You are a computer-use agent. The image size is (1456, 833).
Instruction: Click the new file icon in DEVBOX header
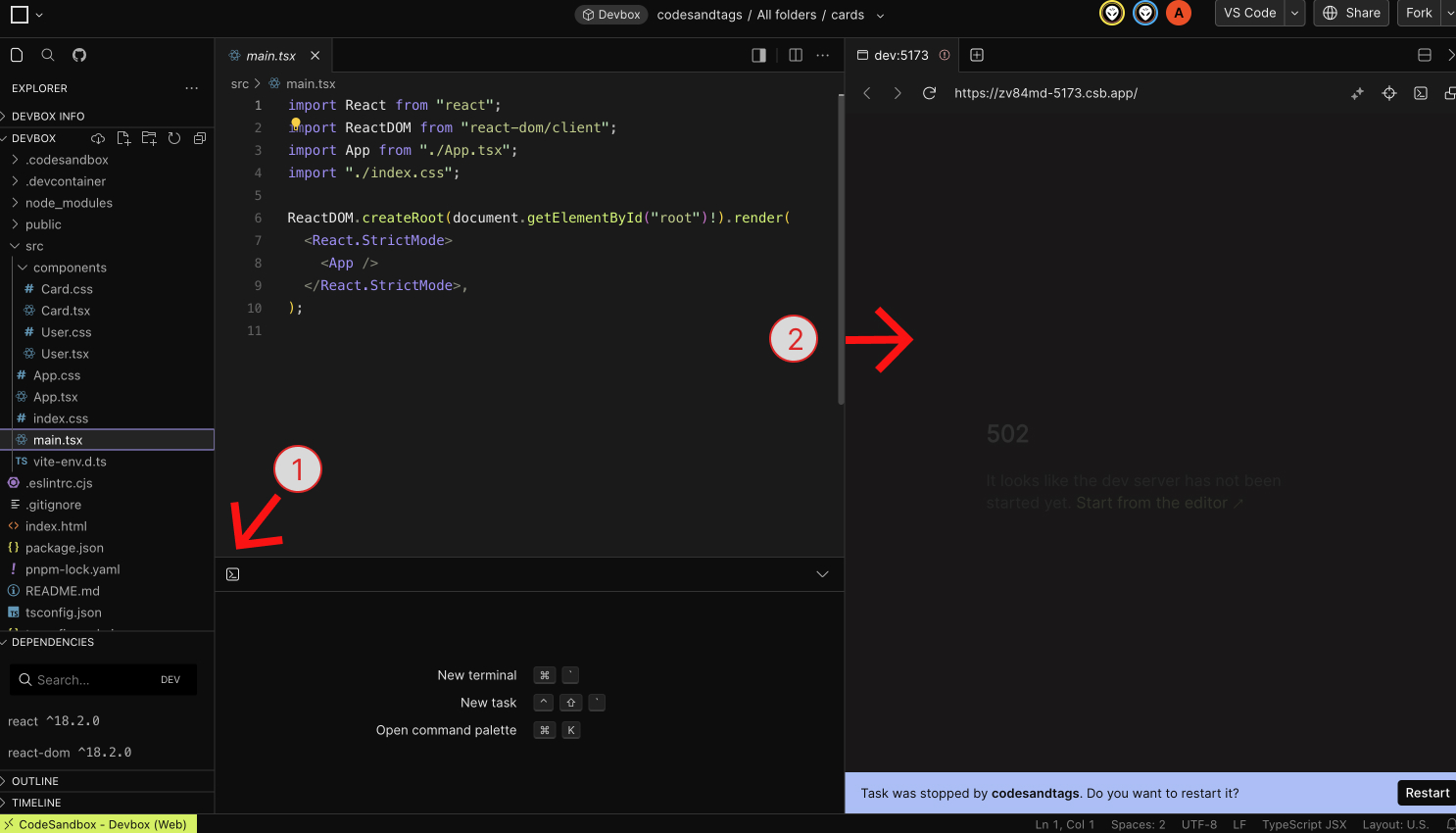123,138
